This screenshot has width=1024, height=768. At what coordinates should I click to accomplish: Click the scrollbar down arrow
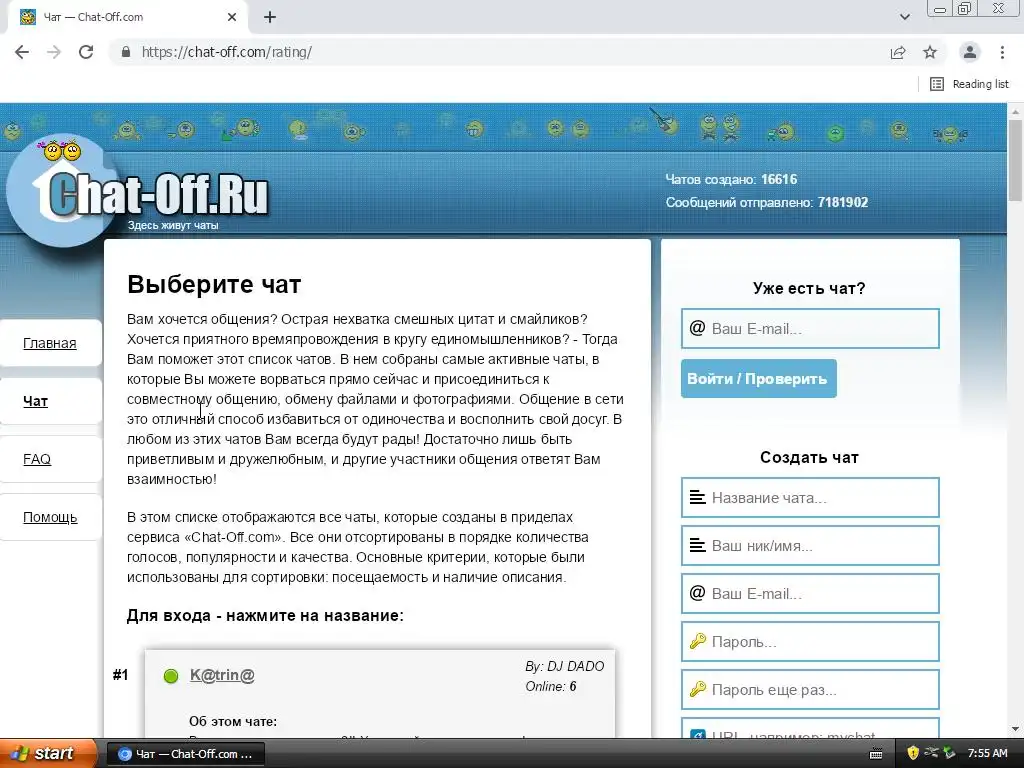pos(1015,729)
